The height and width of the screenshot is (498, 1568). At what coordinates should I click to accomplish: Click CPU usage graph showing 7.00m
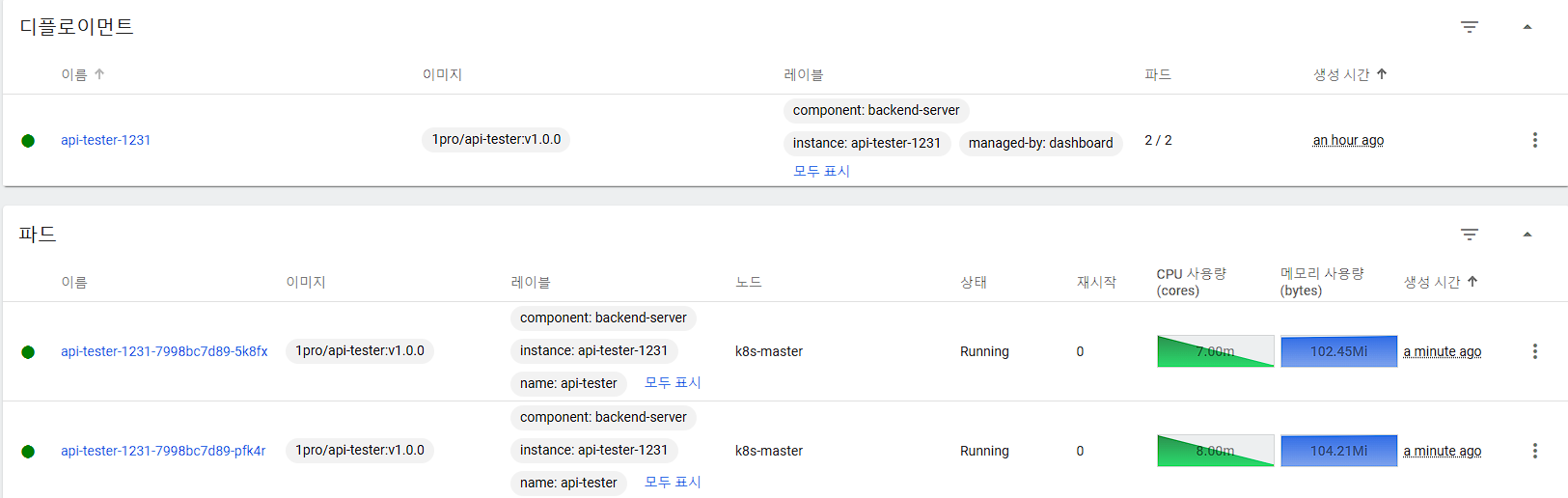coord(1215,351)
